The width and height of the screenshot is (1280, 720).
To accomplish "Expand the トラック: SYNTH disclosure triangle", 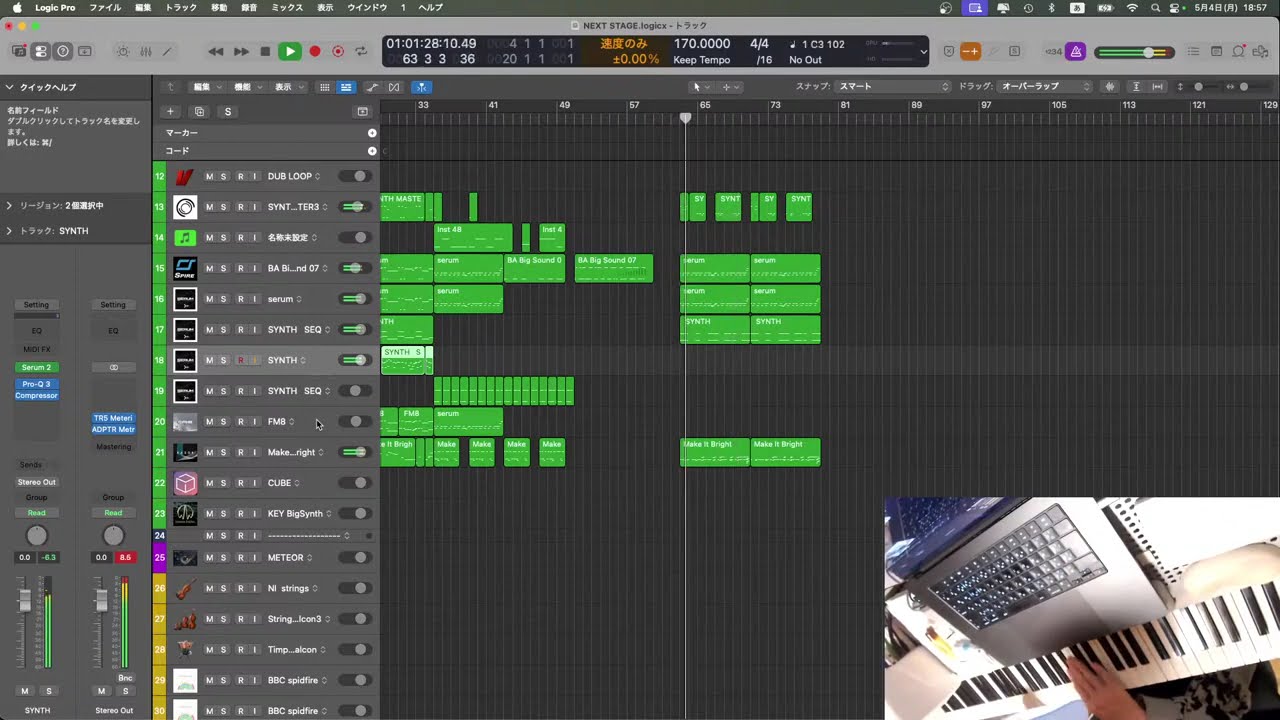I will click(x=9, y=231).
